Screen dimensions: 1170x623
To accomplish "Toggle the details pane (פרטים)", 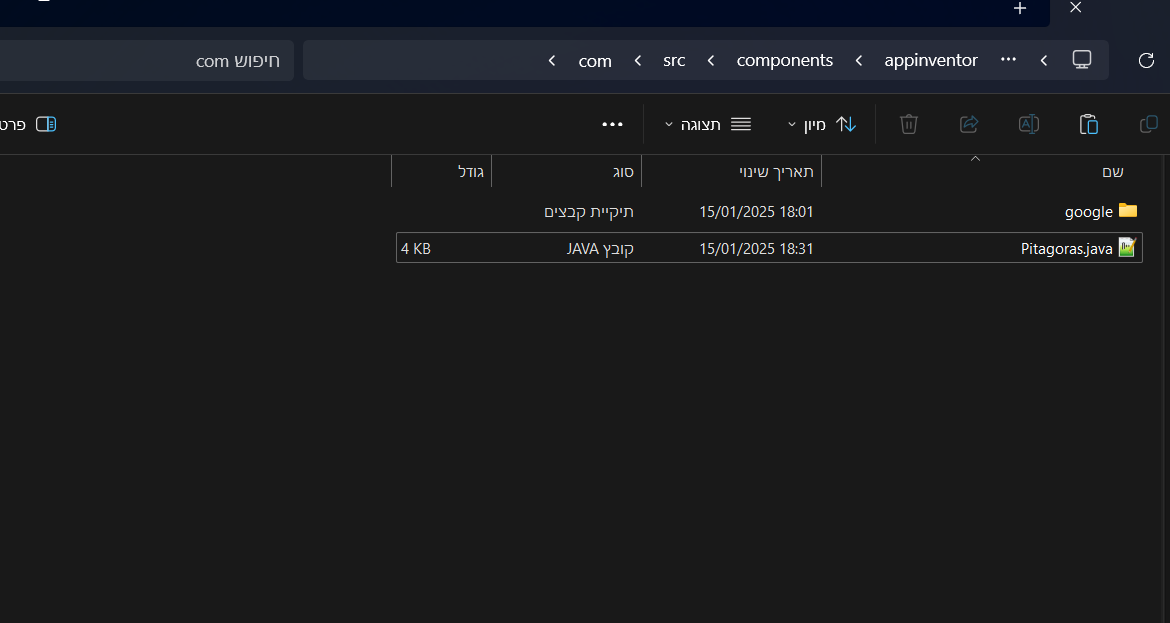I will (x=30, y=124).
